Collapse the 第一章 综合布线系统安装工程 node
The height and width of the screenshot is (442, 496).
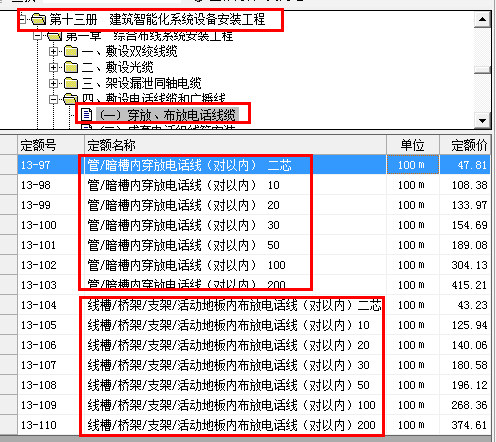(x=37, y=36)
